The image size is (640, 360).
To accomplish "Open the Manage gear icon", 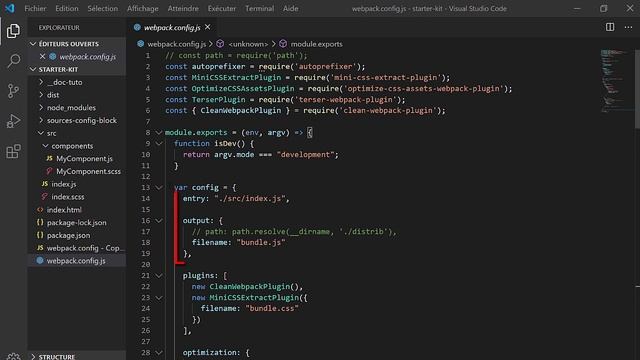I will click(x=13, y=356).
